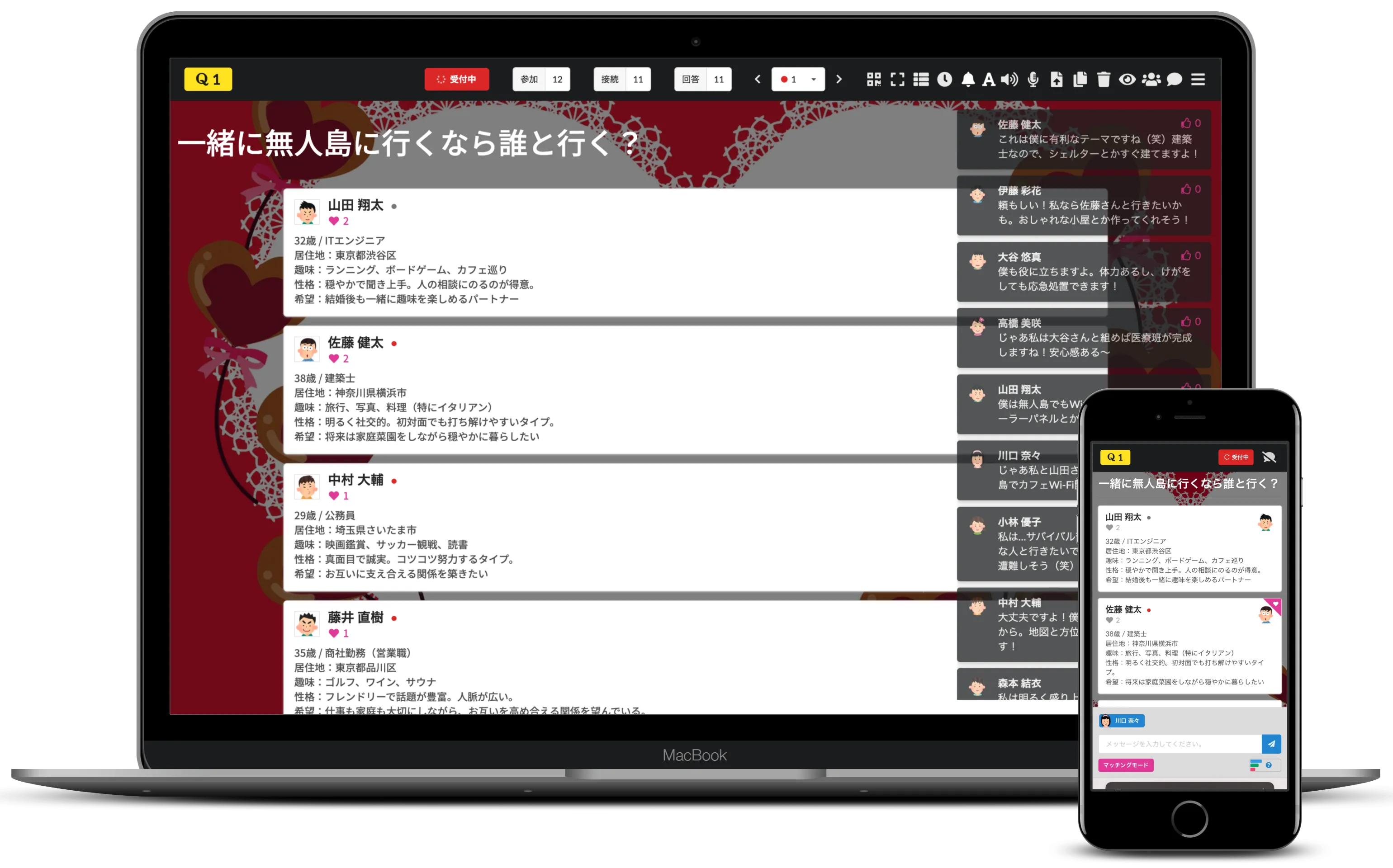This screenshot has width=1393, height=868.
Task: Open the timer clock tool
Action: [946, 80]
